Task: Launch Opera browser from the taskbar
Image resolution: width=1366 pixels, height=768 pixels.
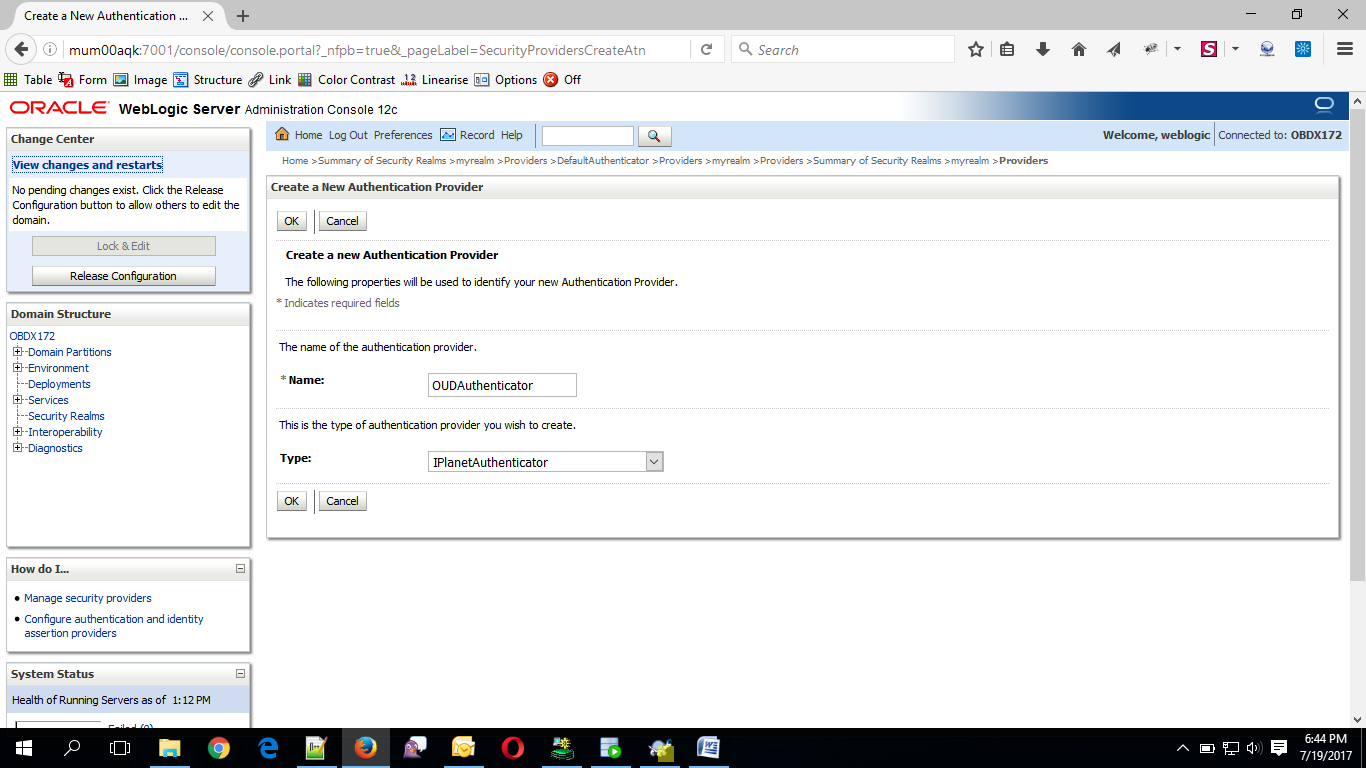Action: [512, 747]
